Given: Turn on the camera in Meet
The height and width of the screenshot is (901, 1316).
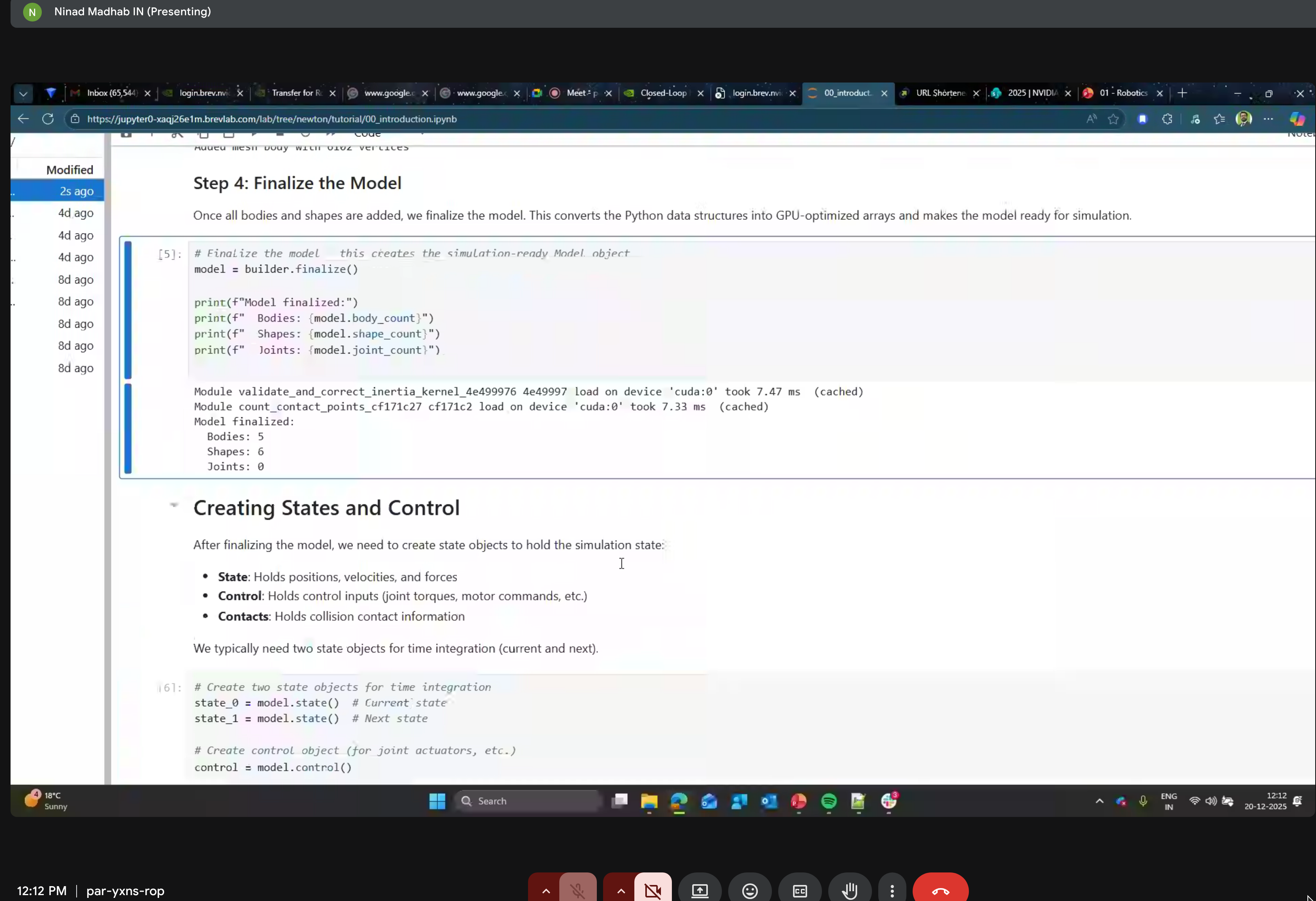Looking at the screenshot, I should (x=653, y=890).
